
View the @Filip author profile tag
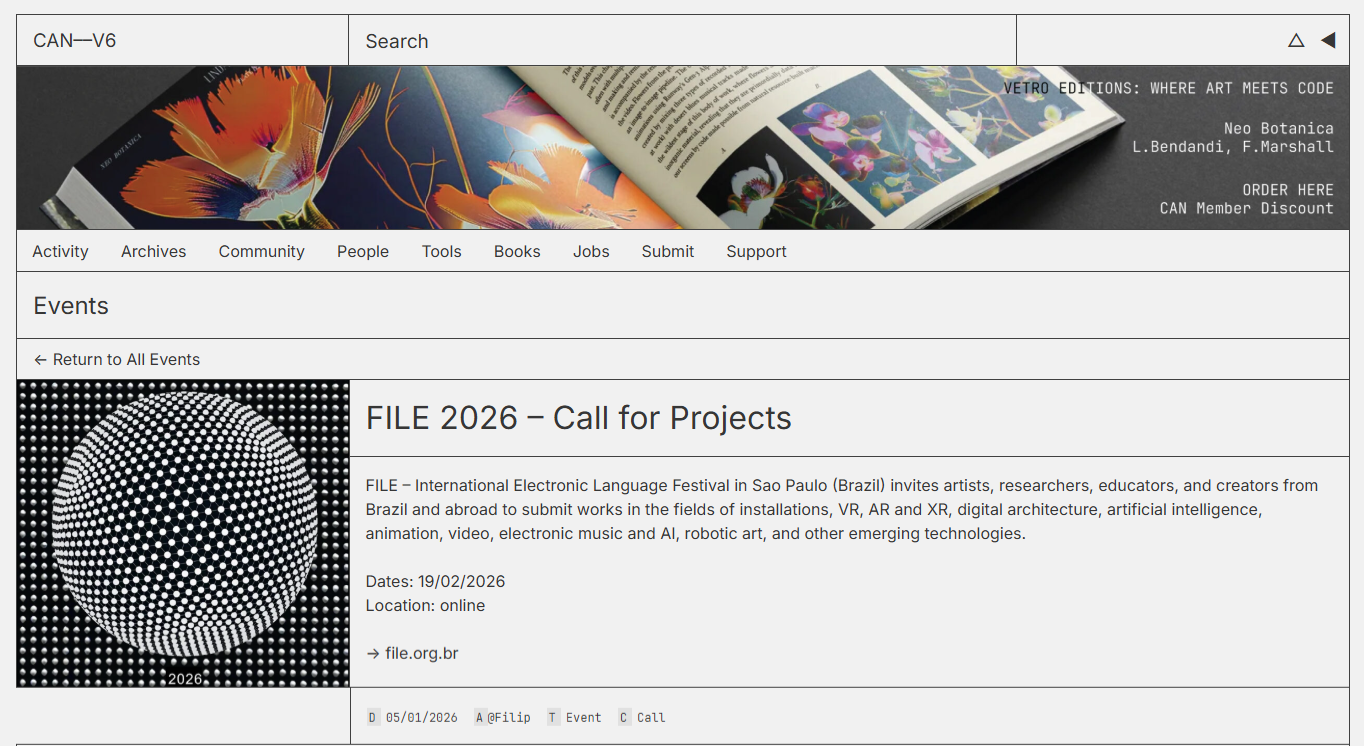508,717
